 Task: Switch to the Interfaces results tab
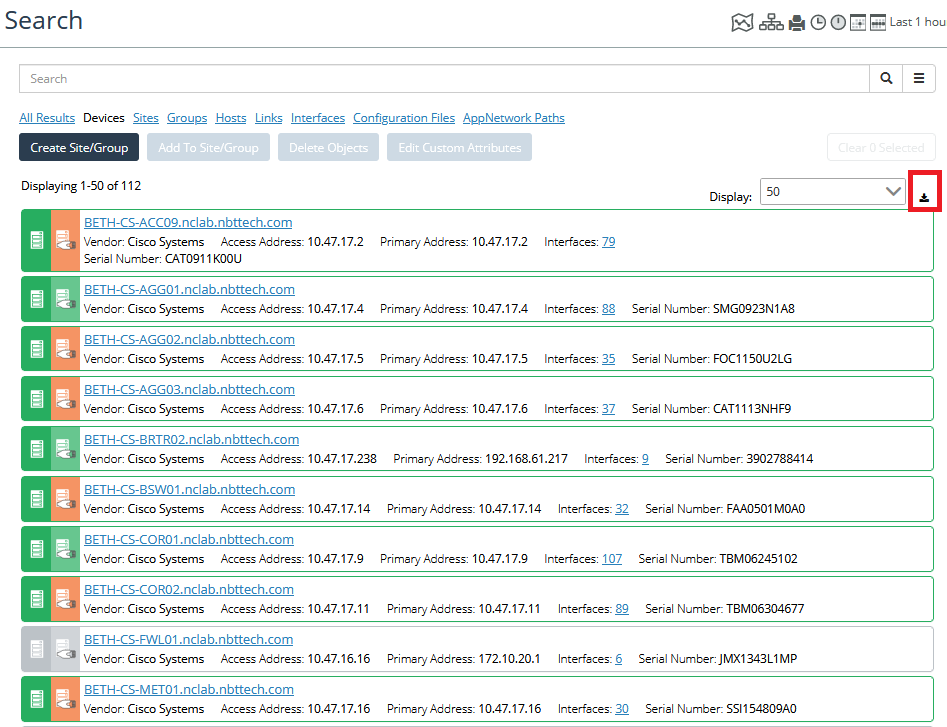(318, 118)
